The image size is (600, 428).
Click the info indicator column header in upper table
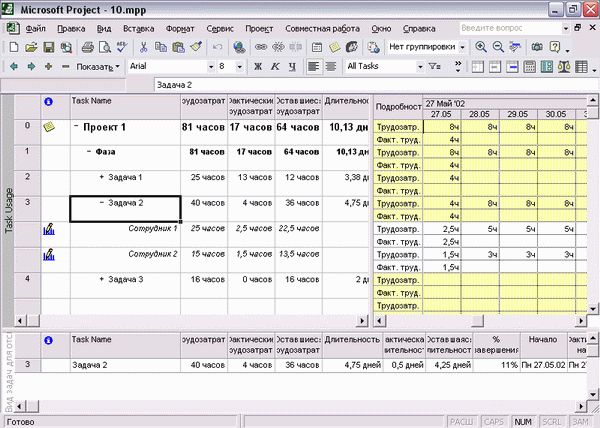pos(55,107)
